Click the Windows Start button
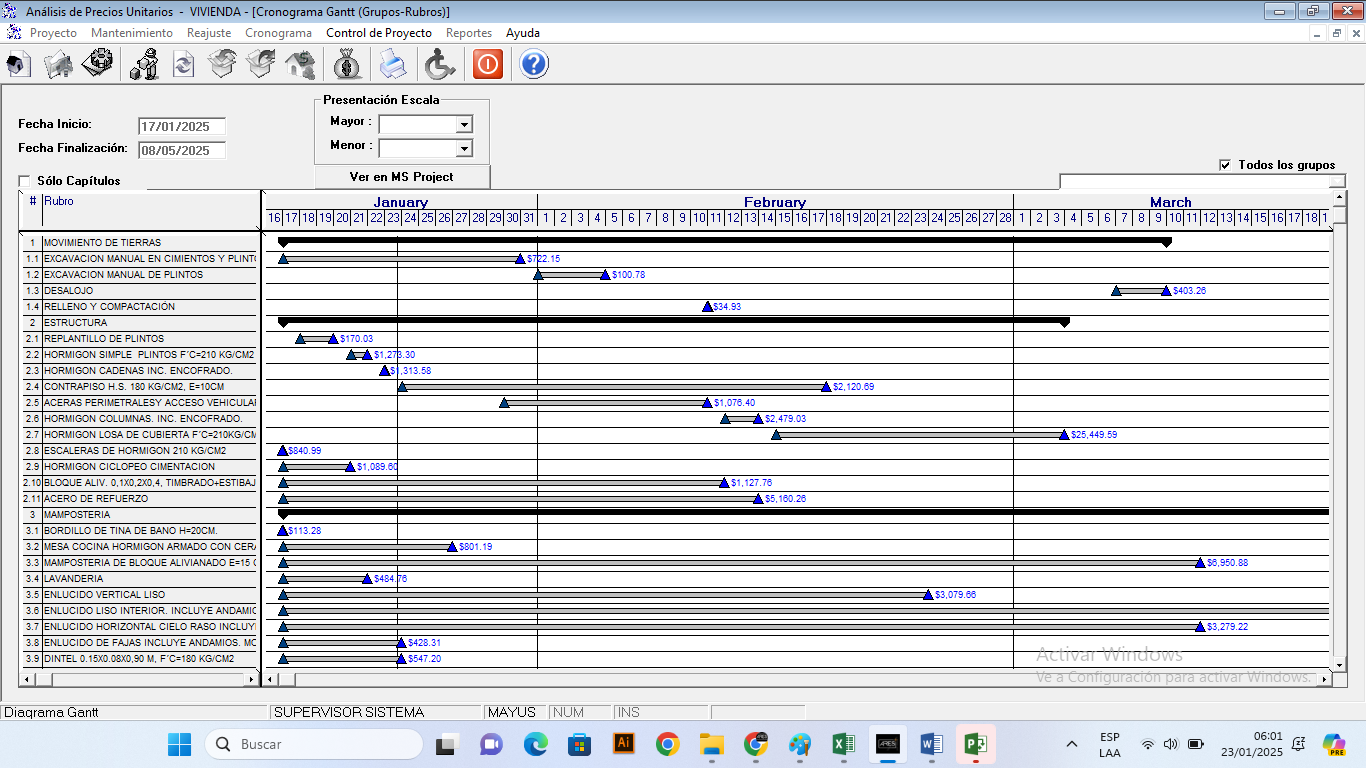1366x768 pixels. (179, 744)
